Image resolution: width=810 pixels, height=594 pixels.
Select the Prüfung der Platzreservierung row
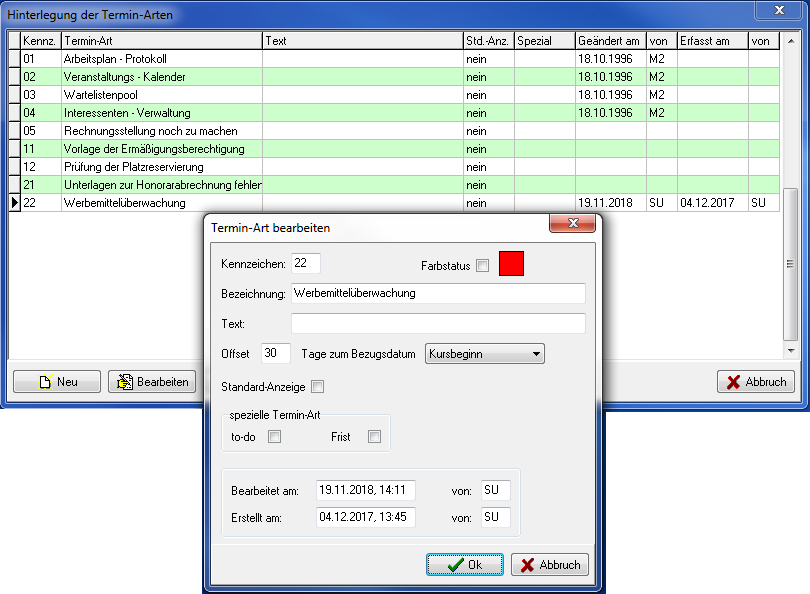tap(394, 167)
